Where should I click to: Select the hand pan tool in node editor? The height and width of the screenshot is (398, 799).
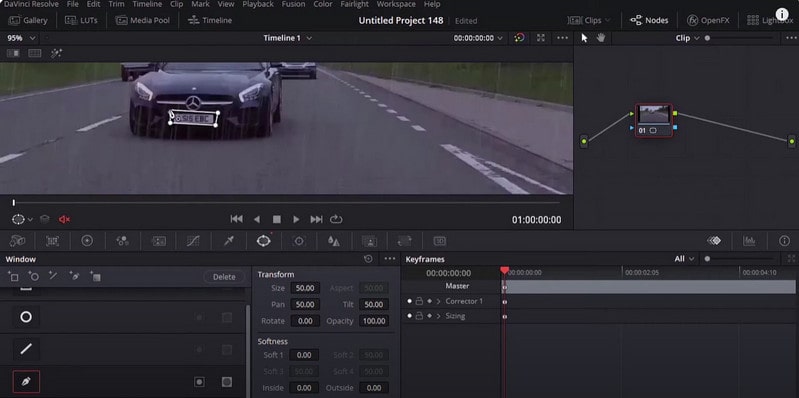pyautogui.click(x=601, y=38)
